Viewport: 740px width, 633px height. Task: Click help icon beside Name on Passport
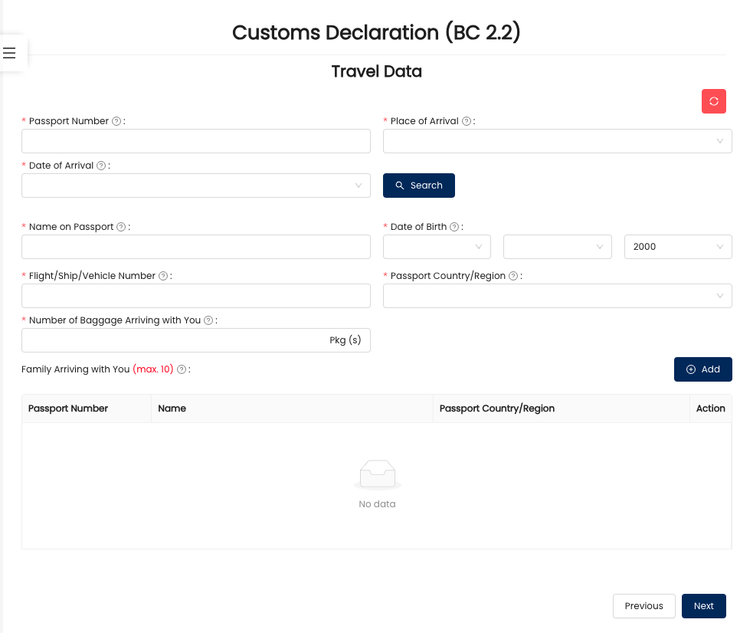pos(122,227)
